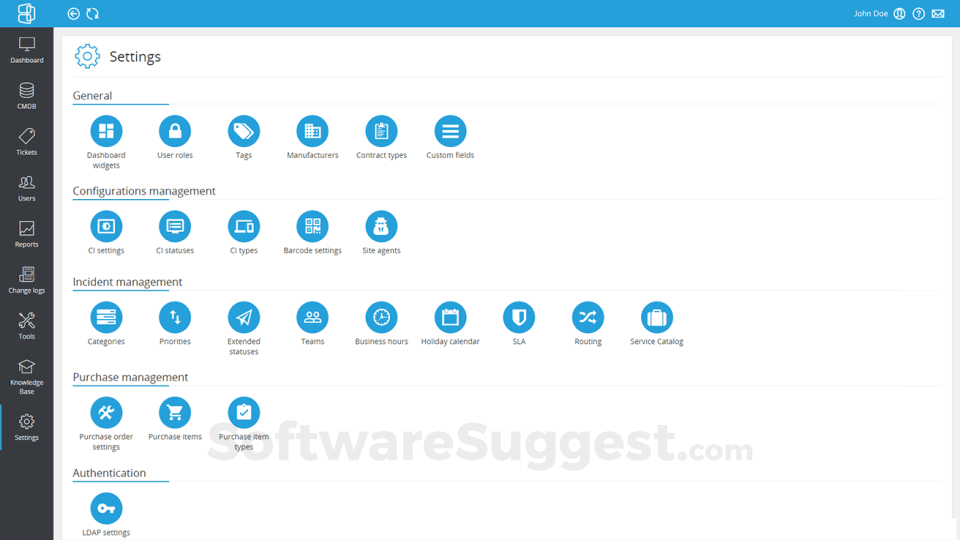Open the Holiday calendar

click(x=450, y=317)
